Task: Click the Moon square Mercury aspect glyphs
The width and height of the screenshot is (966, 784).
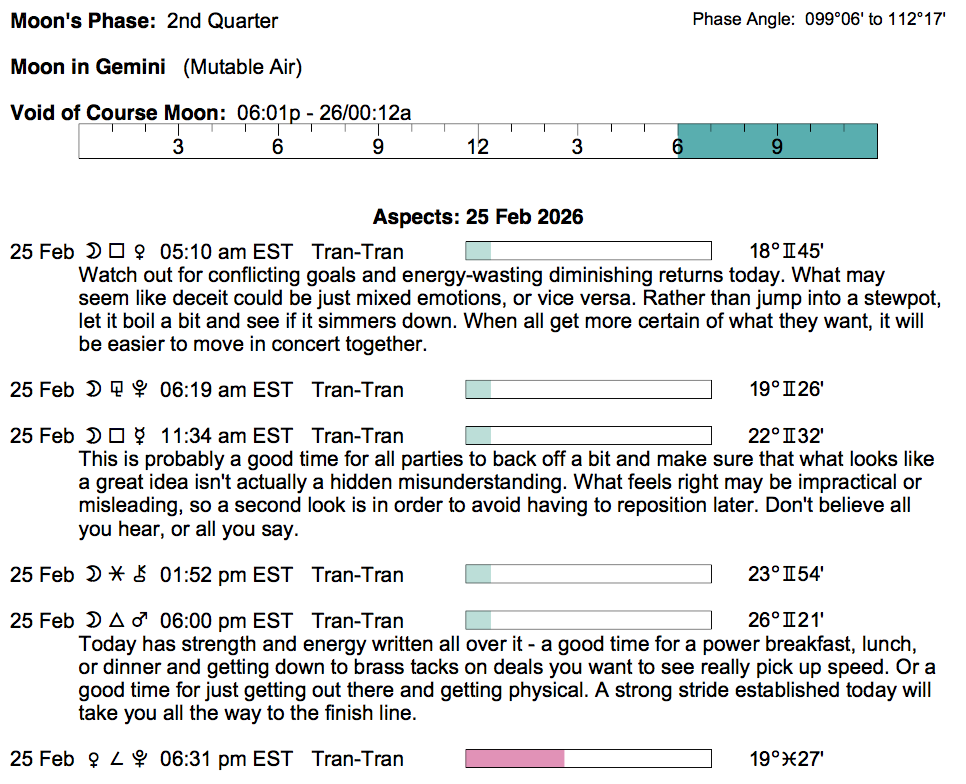Action: [117, 436]
